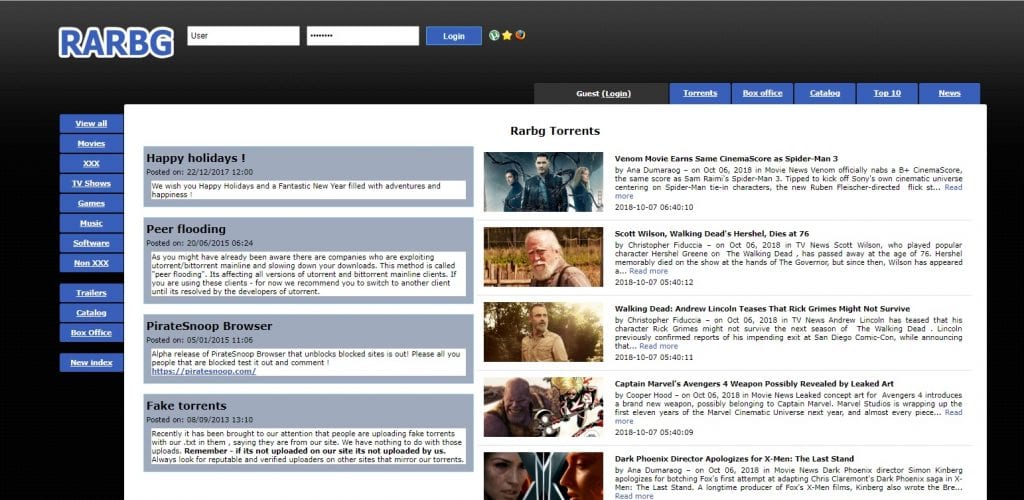The height and width of the screenshot is (500, 1024).
Task: Switch to the Box office tab
Action: (x=762, y=93)
